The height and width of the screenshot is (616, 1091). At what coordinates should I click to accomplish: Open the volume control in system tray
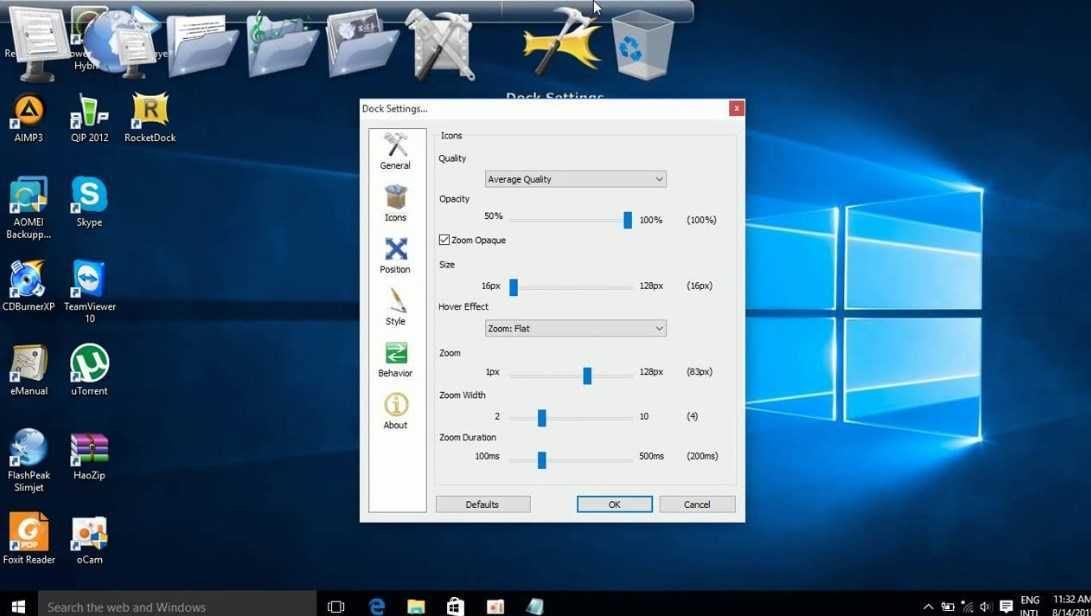click(986, 607)
